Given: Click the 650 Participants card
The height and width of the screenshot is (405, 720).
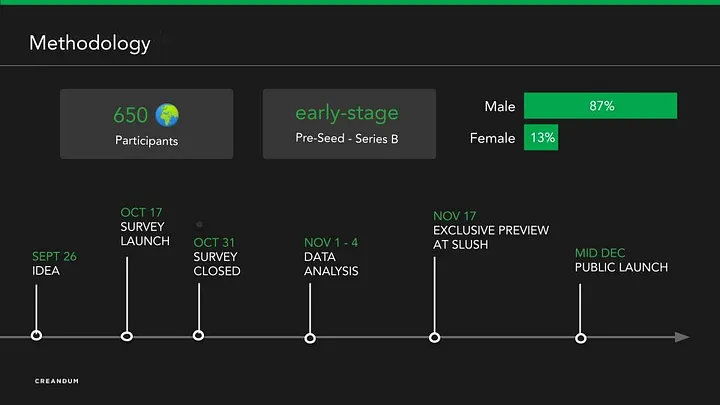Looking at the screenshot, I should (x=146, y=124).
